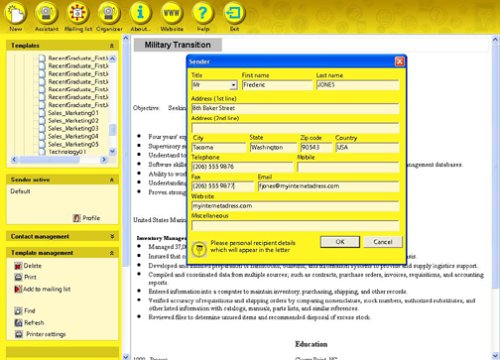Click the First name field
Screen dimensions: 500x360
click(277, 85)
